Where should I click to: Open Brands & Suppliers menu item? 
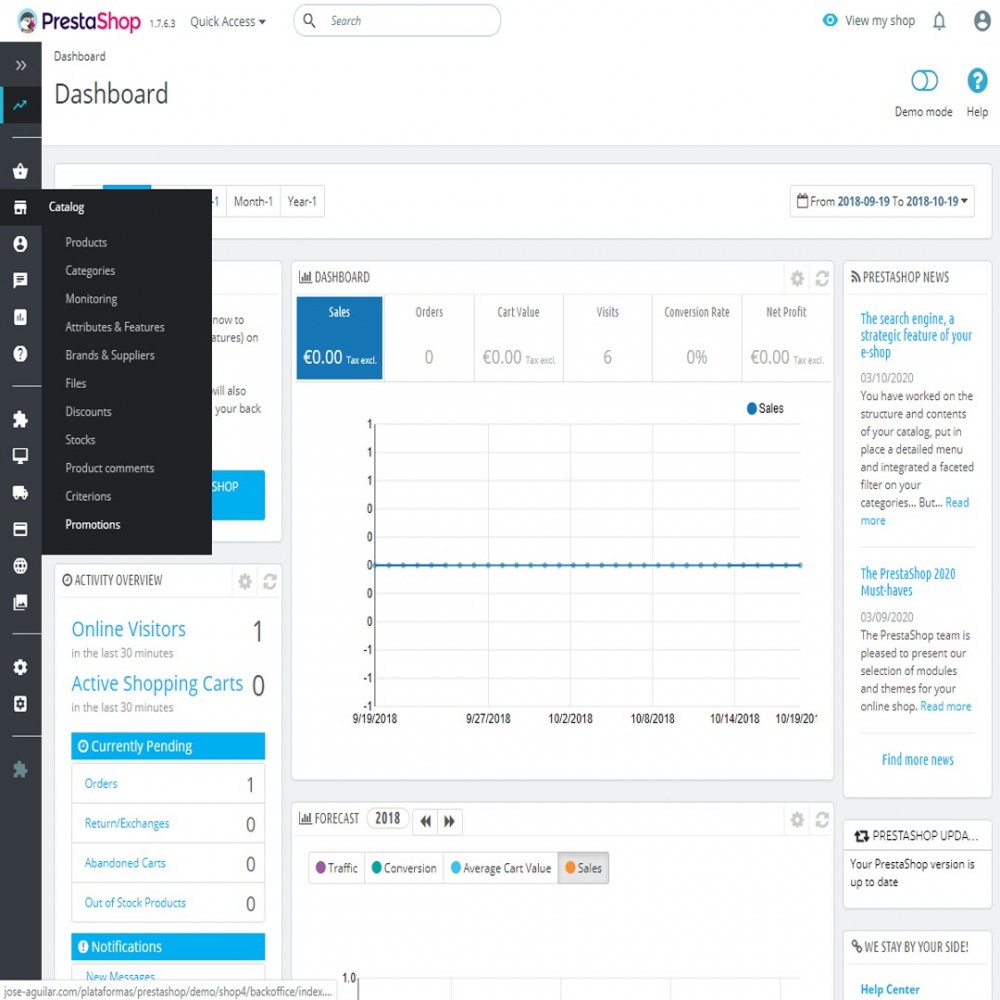[110, 355]
